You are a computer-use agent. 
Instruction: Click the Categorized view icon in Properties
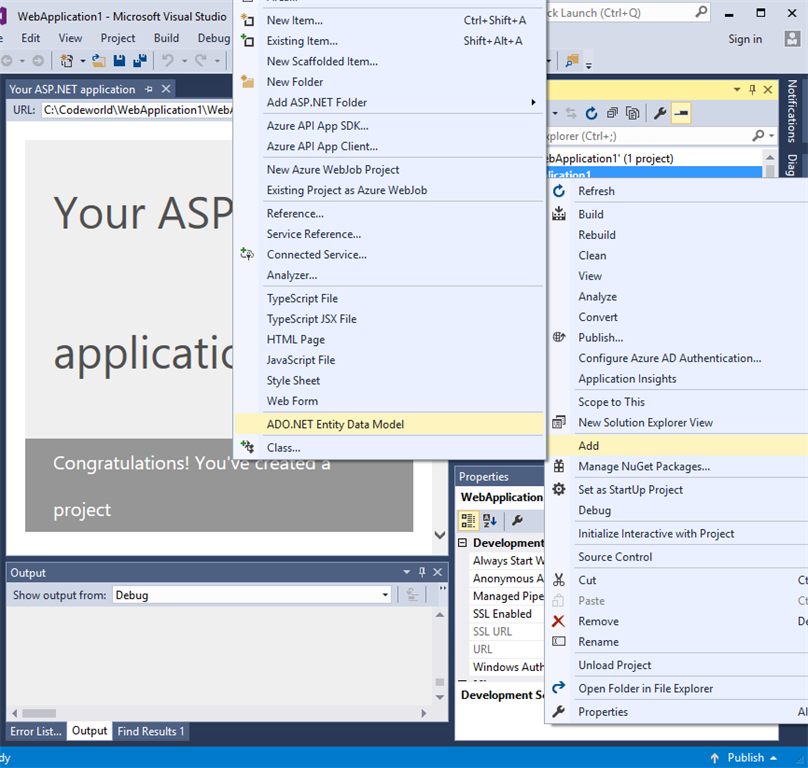point(468,521)
